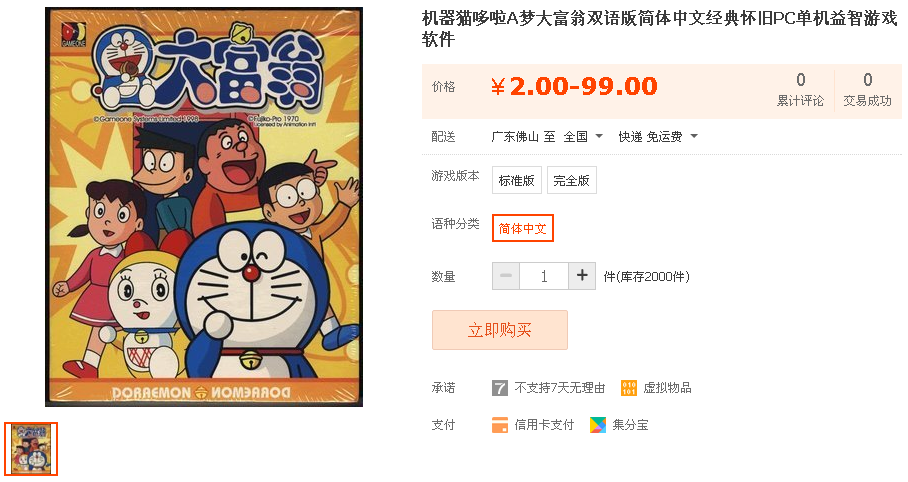The width and height of the screenshot is (908, 482).
Task: Expand the 全国 destination dropdown
Action: tap(583, 137)
